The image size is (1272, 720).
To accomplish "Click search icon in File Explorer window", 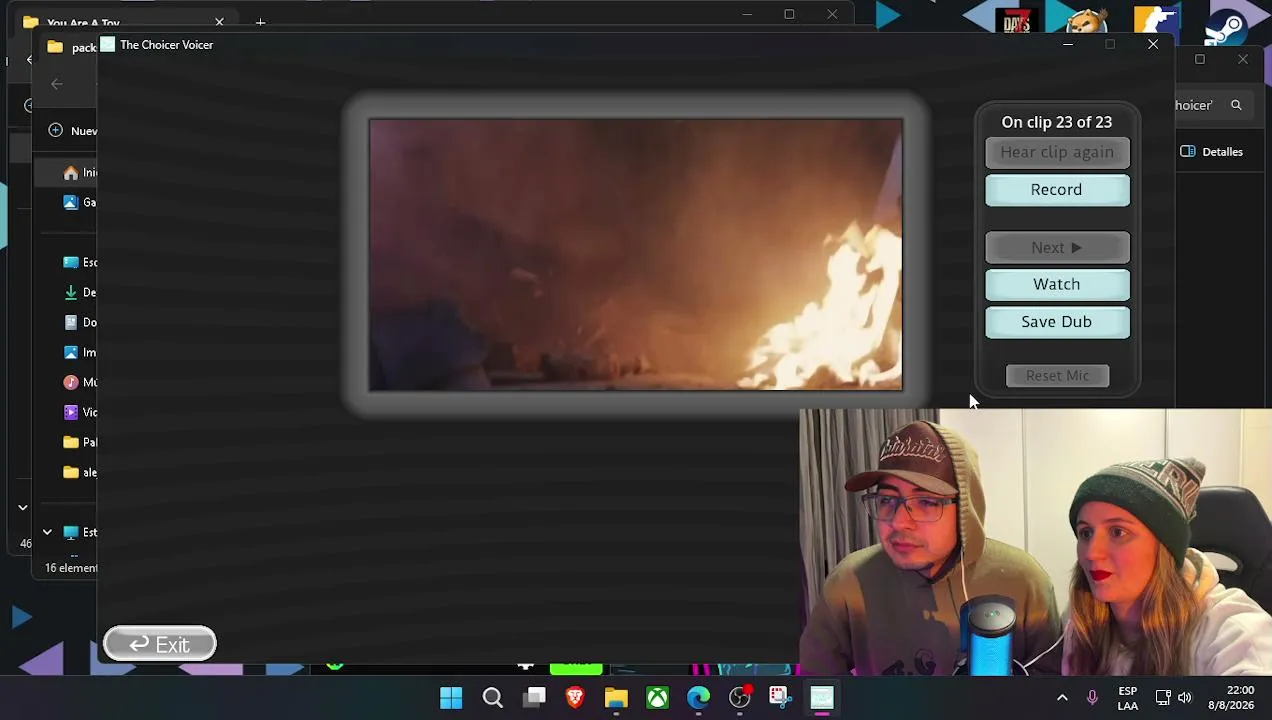I will tap(1236, 105).
